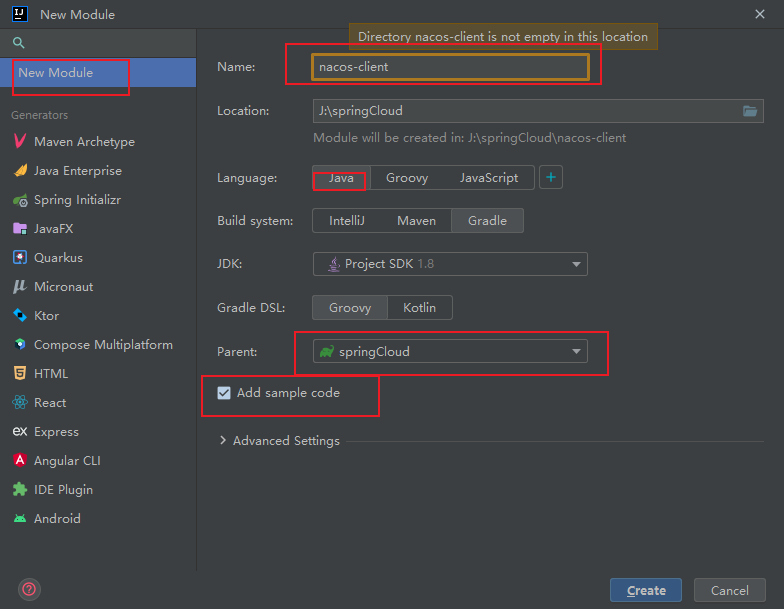Click the Create button

point(646,590)
